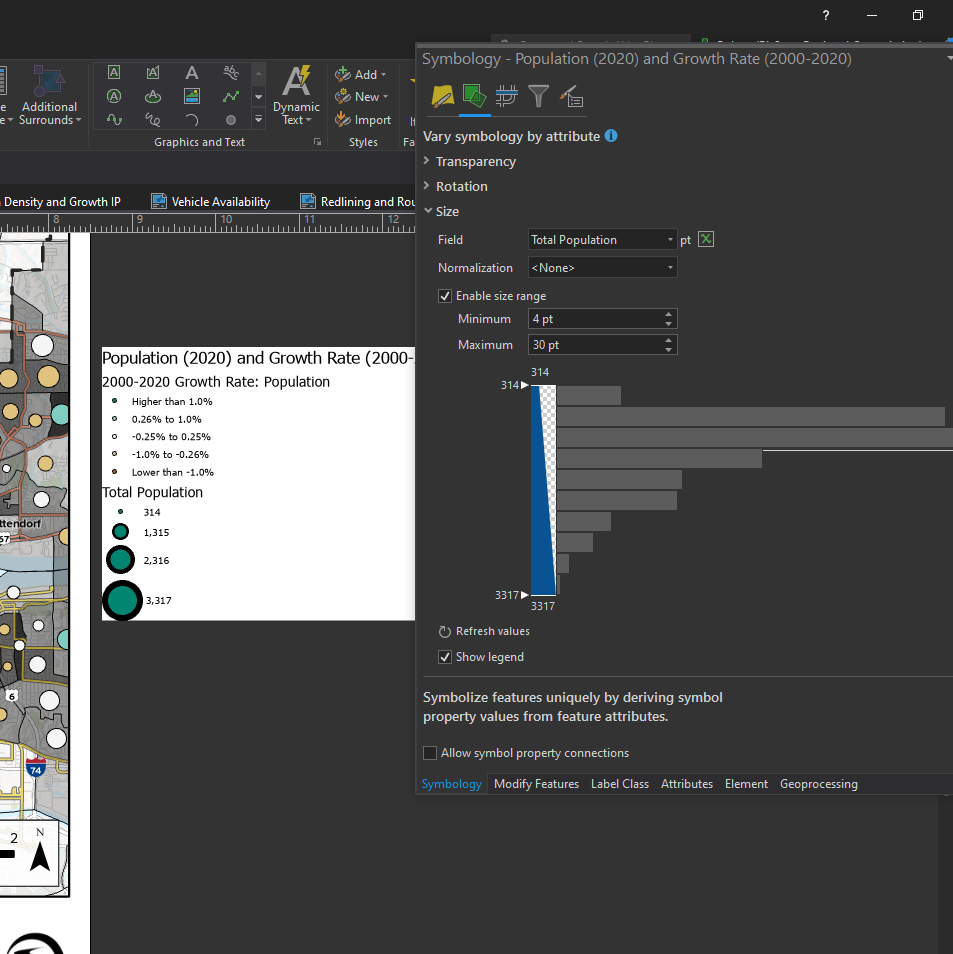Click Refresh values in the Size section
Image resolution: width=953 pixels, height=954 pixels.
click(490, 630)
